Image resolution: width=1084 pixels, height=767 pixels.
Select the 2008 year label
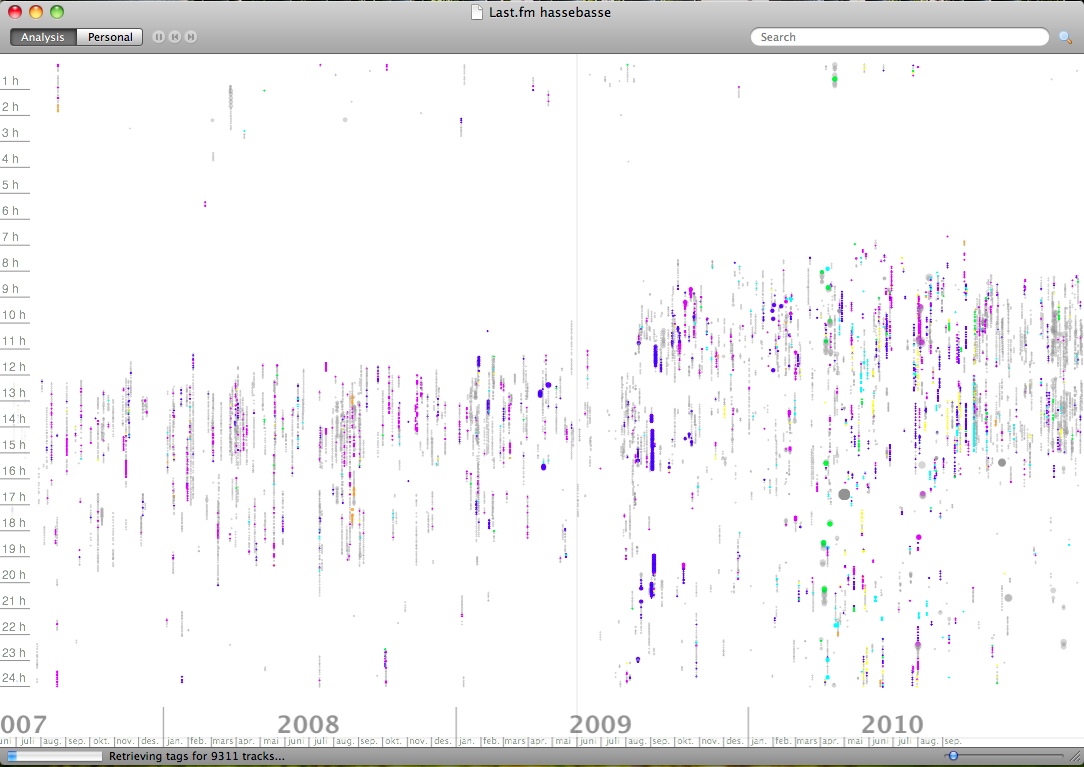pos(308,724)
